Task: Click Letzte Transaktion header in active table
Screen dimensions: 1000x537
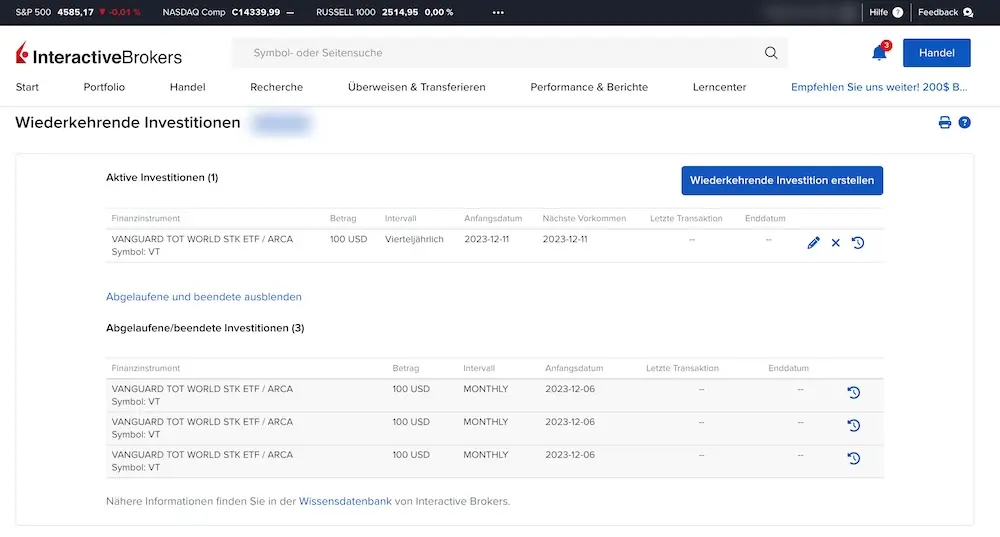Action: point(686,218)
